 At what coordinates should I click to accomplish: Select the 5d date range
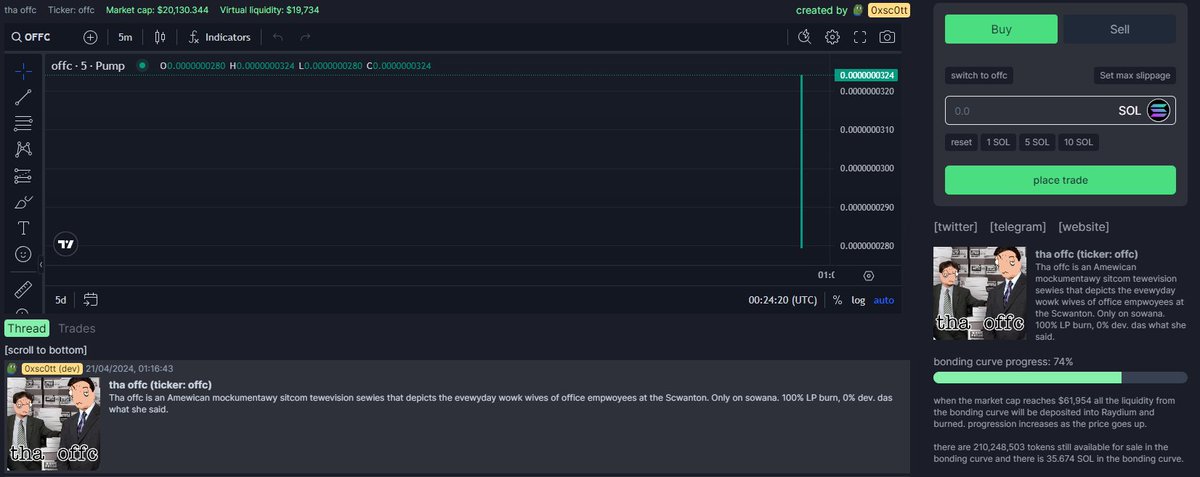pyautogui.click(x=60, y=299)
